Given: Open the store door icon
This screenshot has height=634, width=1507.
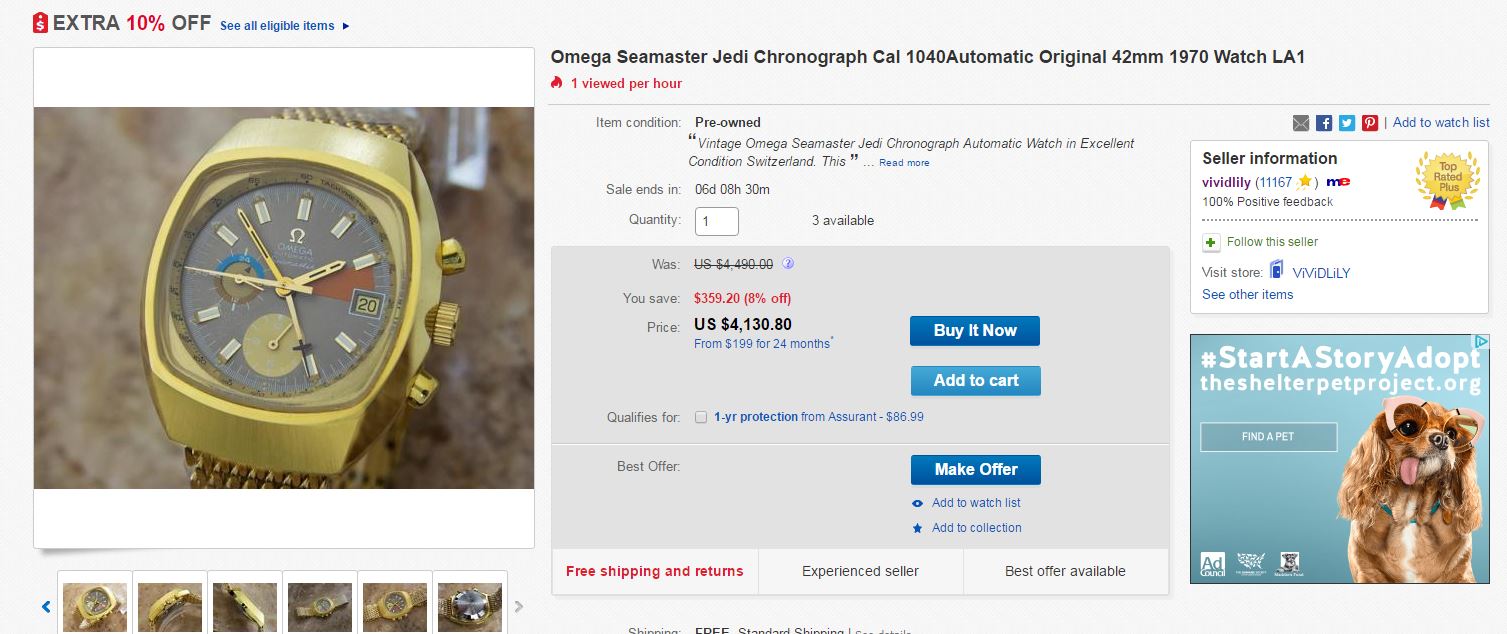Looking at the screenshot, I should click(1276, 270).
